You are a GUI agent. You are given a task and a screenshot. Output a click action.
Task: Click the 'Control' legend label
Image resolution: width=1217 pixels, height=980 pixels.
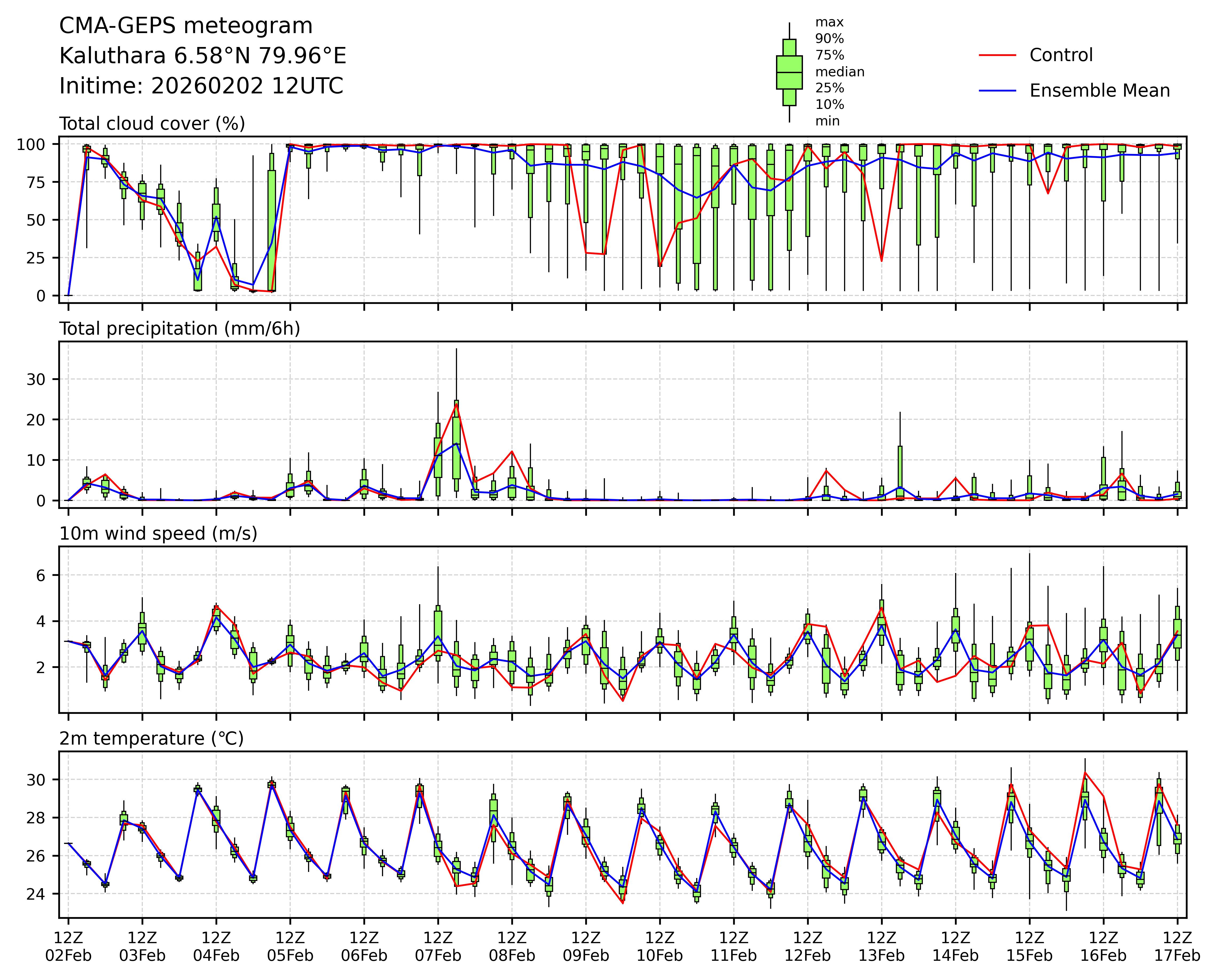(1061, 55)
